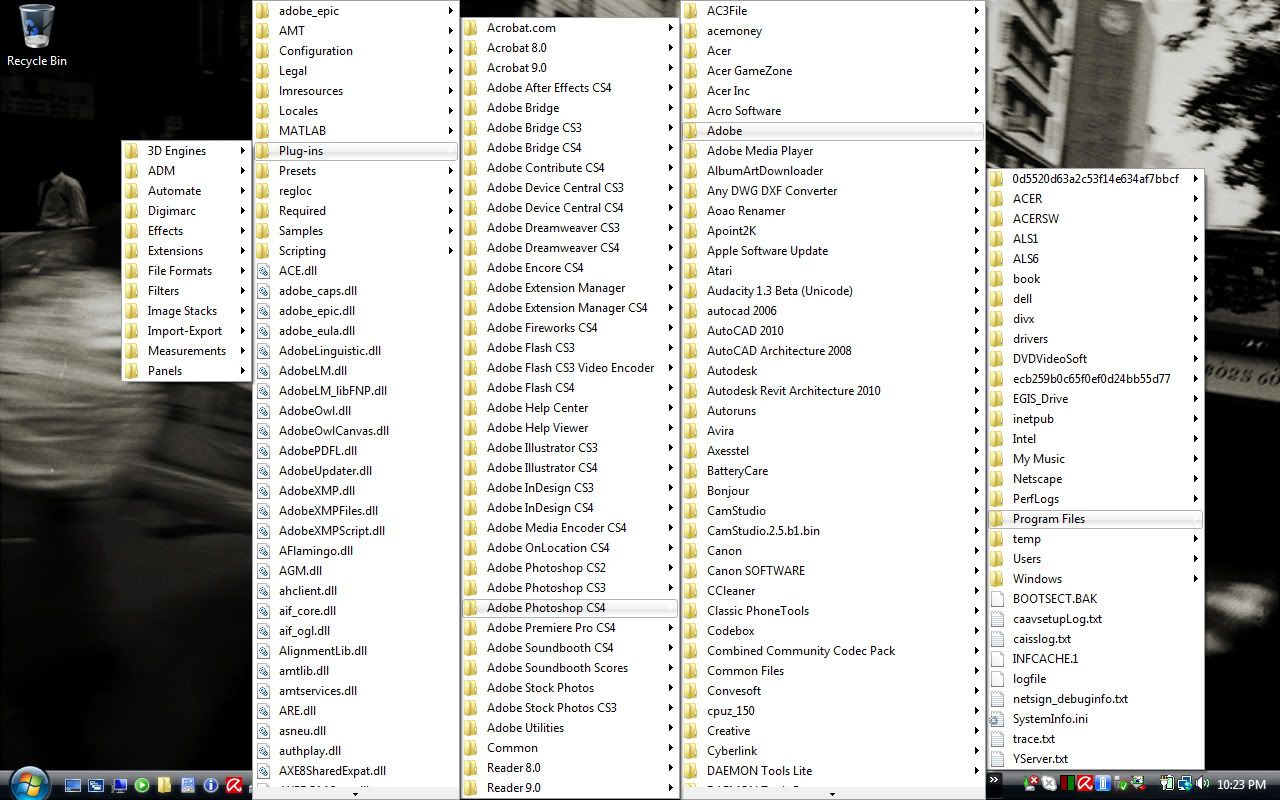Expand the arrow next to Adobe Illustrator CS4
Screen dimensions: 1280x800
point(671,468)
